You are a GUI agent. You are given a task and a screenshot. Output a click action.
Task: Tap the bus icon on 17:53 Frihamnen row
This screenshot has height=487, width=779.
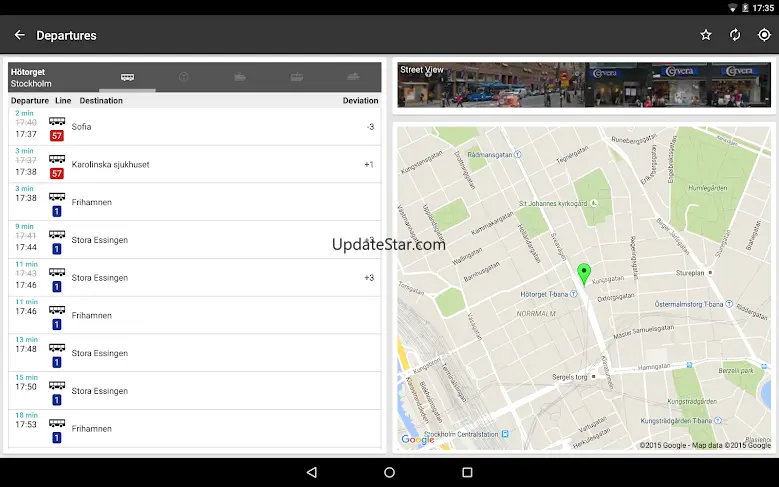pos(57,423)
